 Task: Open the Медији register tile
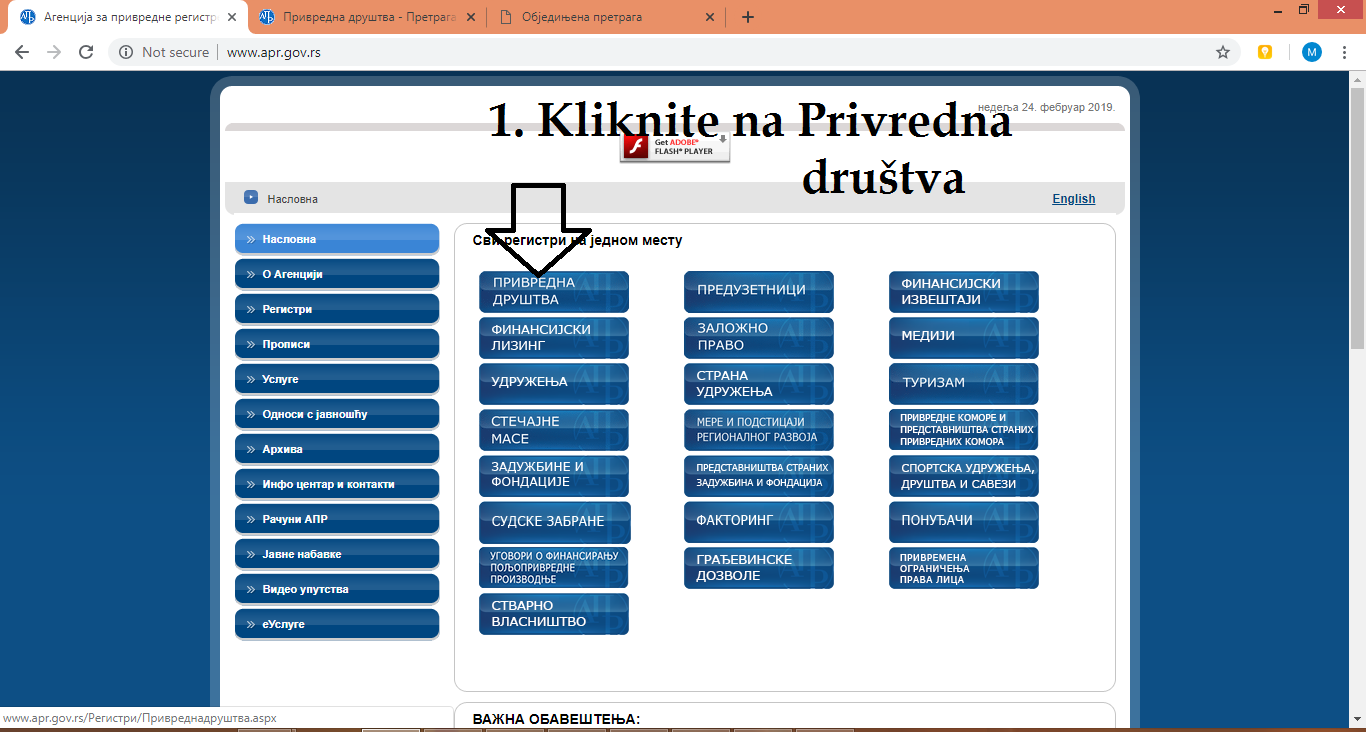[x=964, y=337]
